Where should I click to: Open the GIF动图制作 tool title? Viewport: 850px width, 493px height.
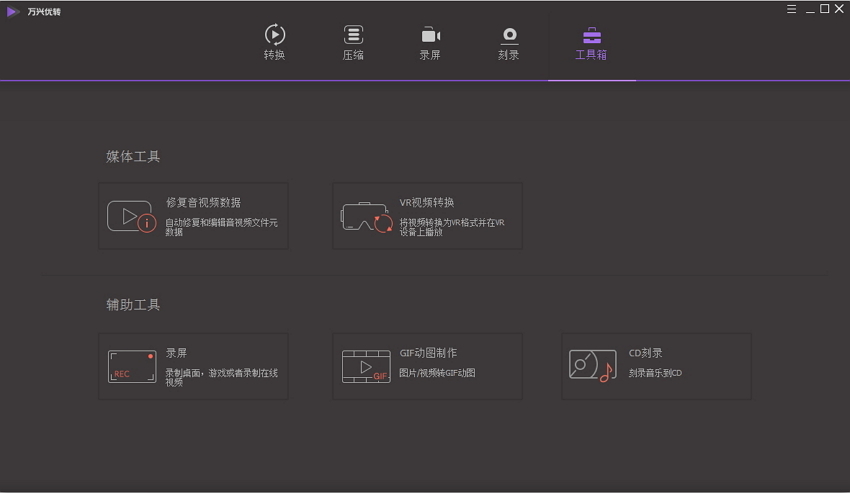(x=428, y=353)
